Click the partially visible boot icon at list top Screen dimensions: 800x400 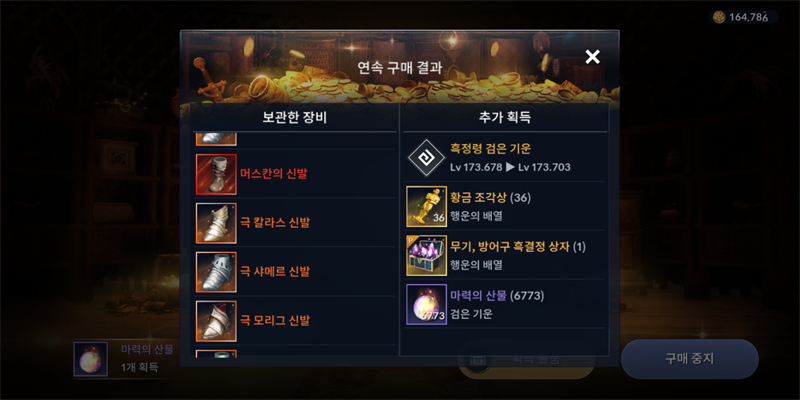[x=216, y=139]
